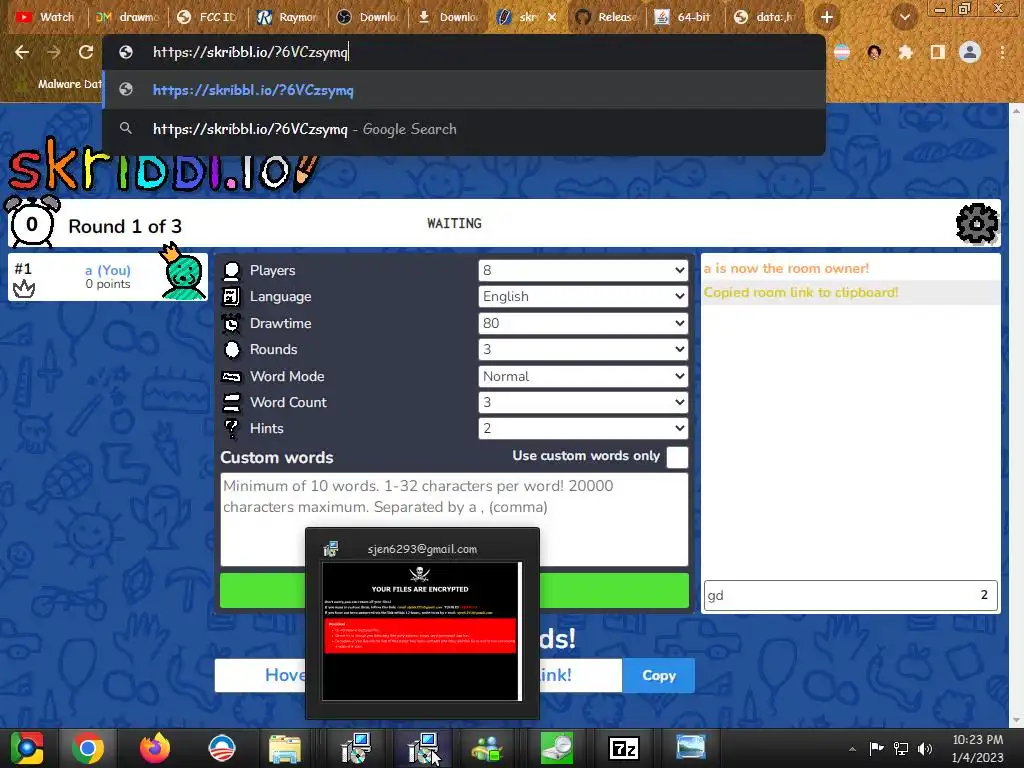
Task: Switch to the drawma tab
Action: pos(127,17)
